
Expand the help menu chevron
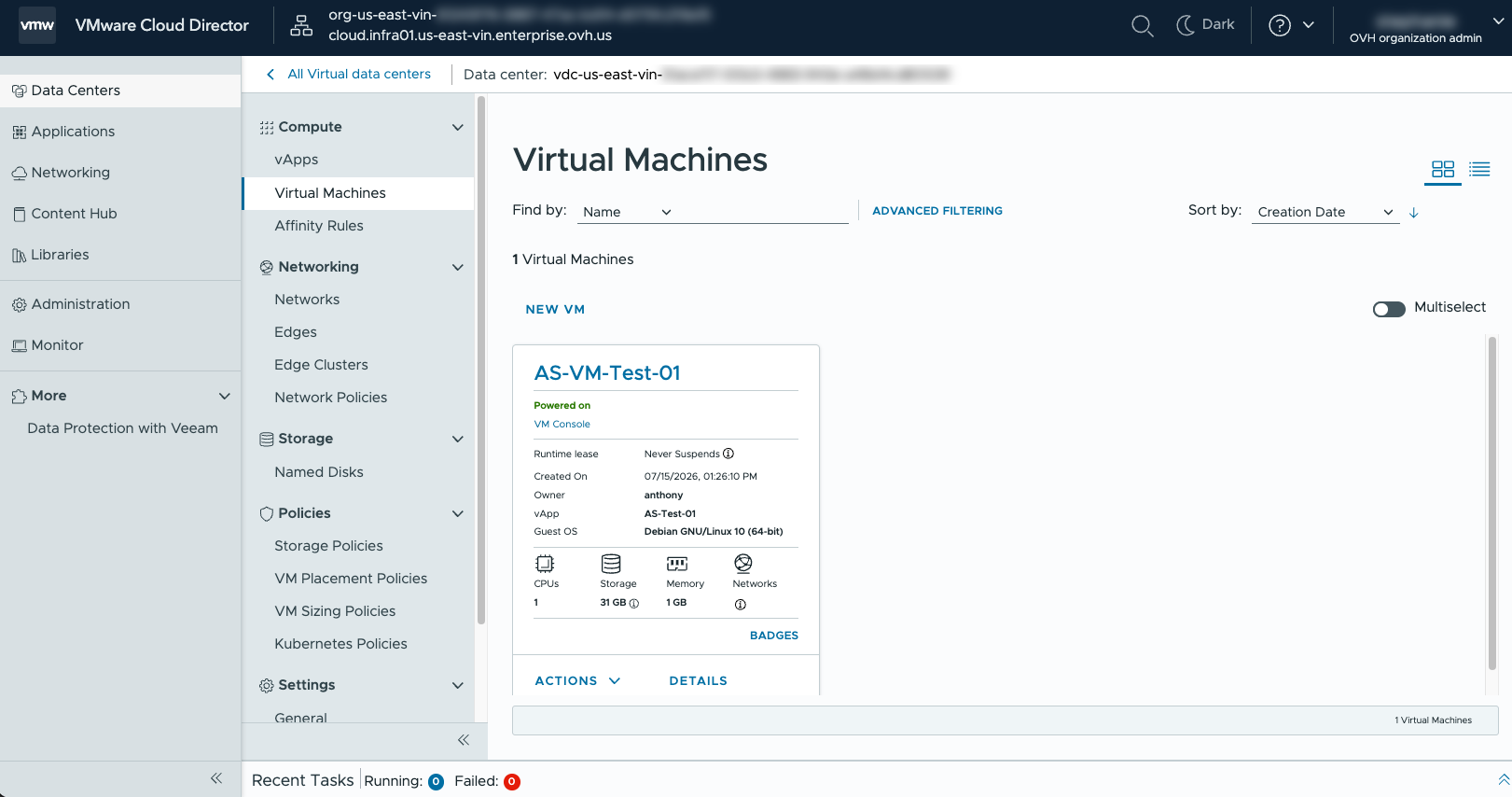(x=1309, y=25)
